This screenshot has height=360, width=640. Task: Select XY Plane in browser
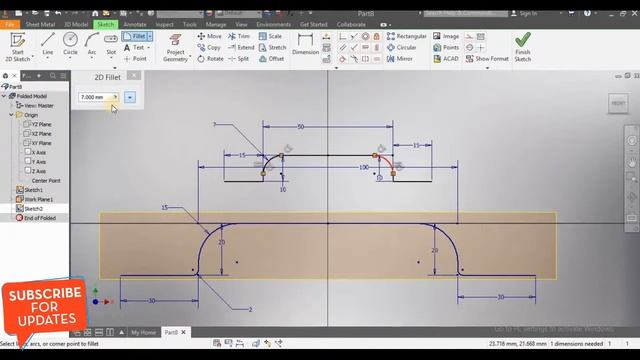[x=38, y=143]
